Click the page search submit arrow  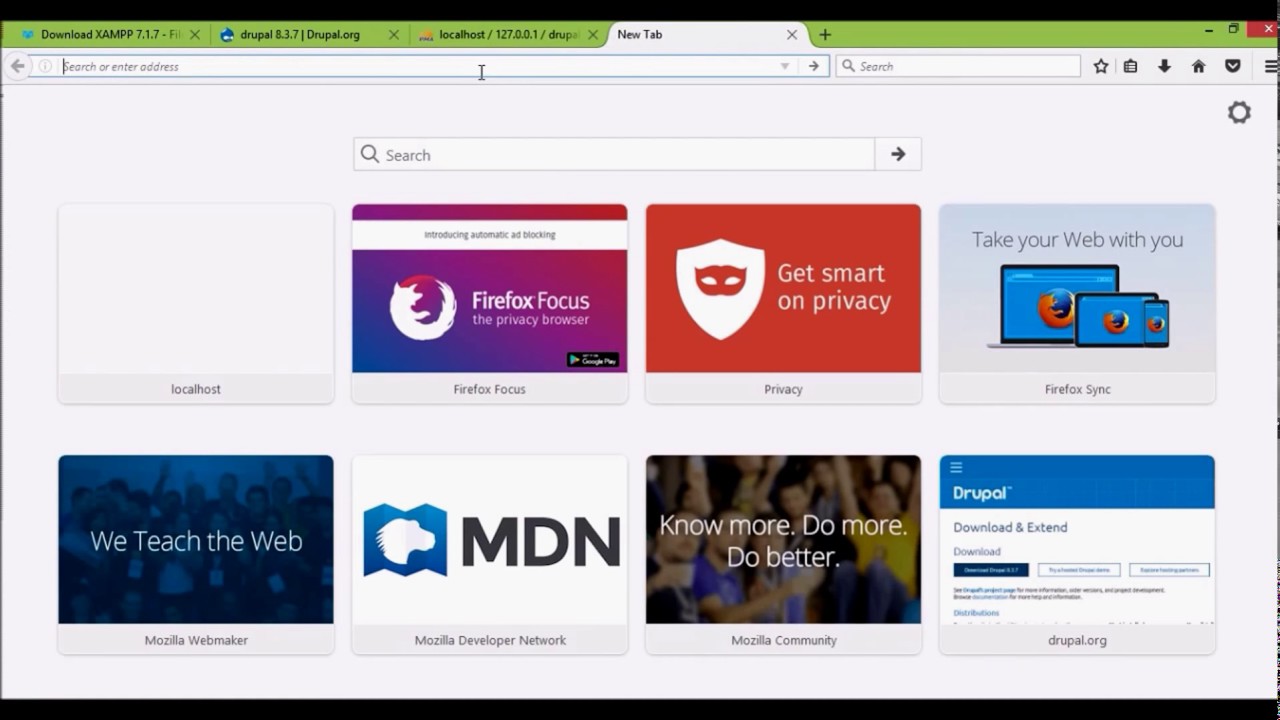pyautogui.click(x=898, y=154)
